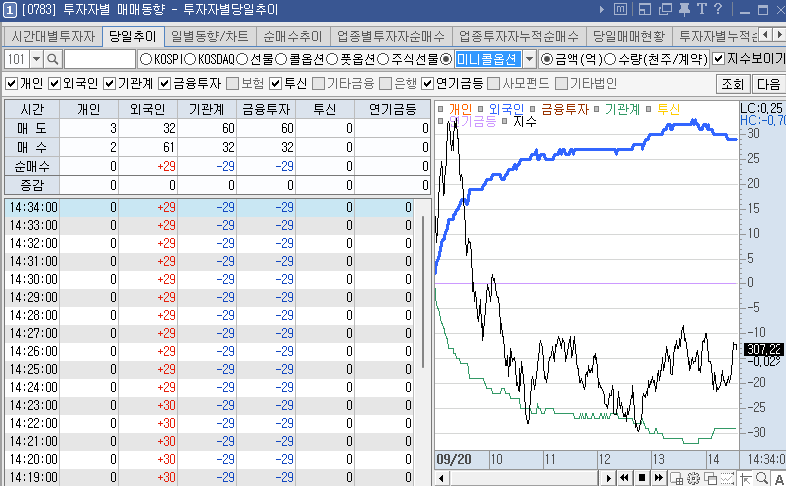This screenshot has width=786, height=486.
Task: Open chart settings gear icon
Action: click(692, 478)
